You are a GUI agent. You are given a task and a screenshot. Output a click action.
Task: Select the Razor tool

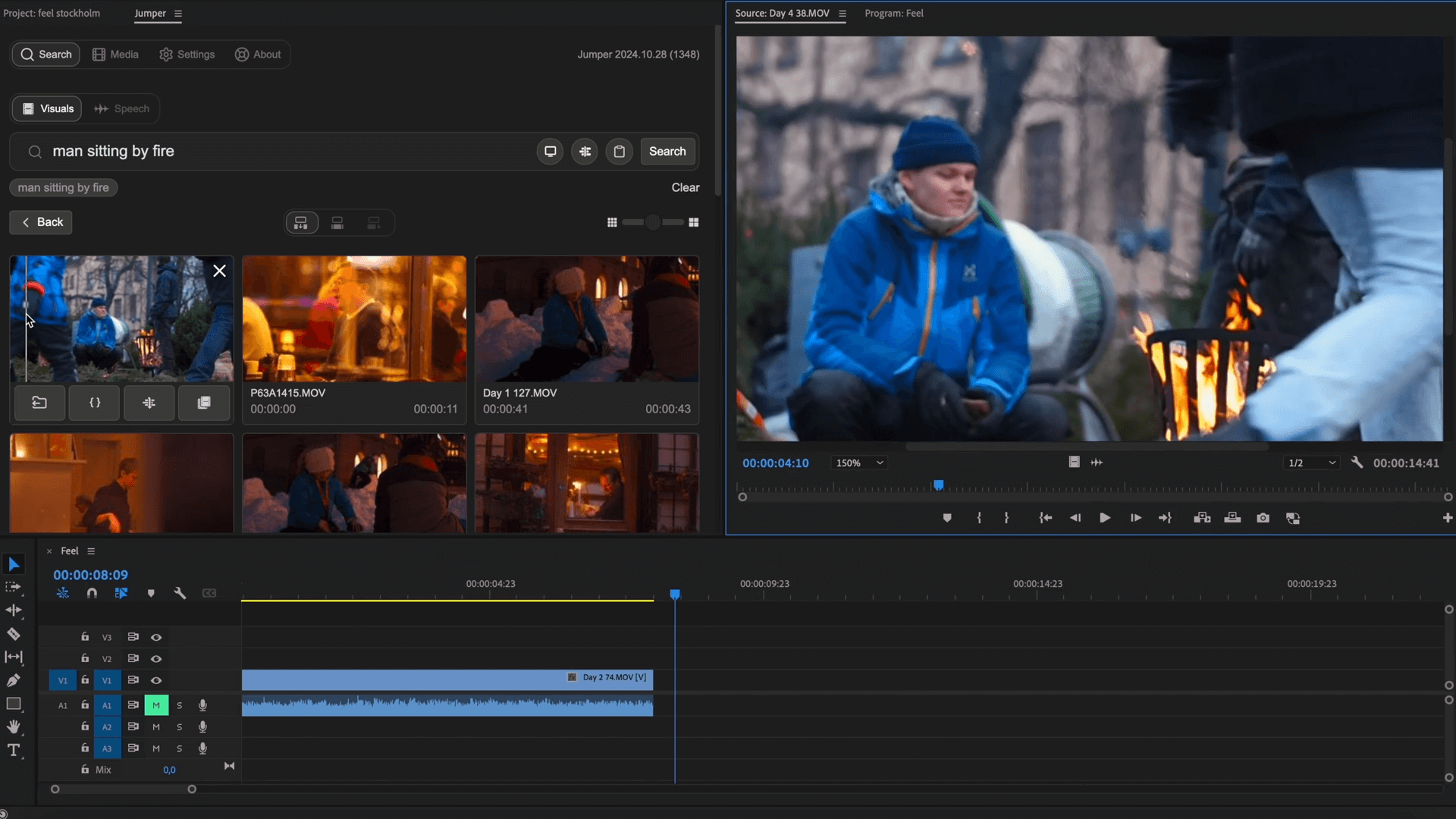[14, 634]
